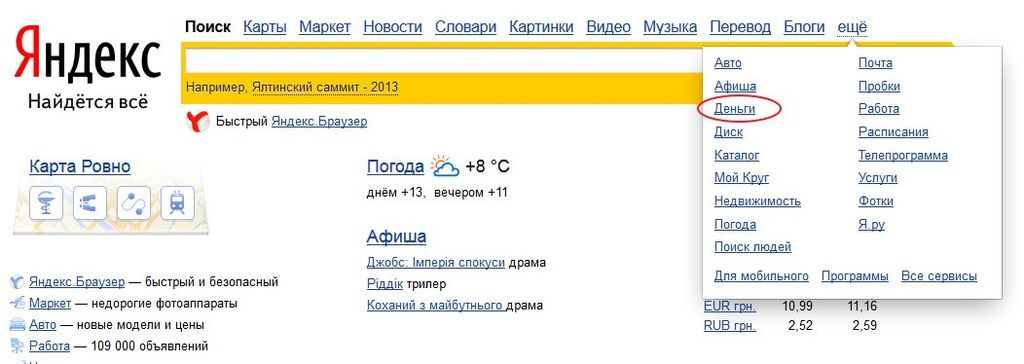Open the Маркет tab
Image resolution: width=1024 pixels, height=364 pixels.
[325, 27]
